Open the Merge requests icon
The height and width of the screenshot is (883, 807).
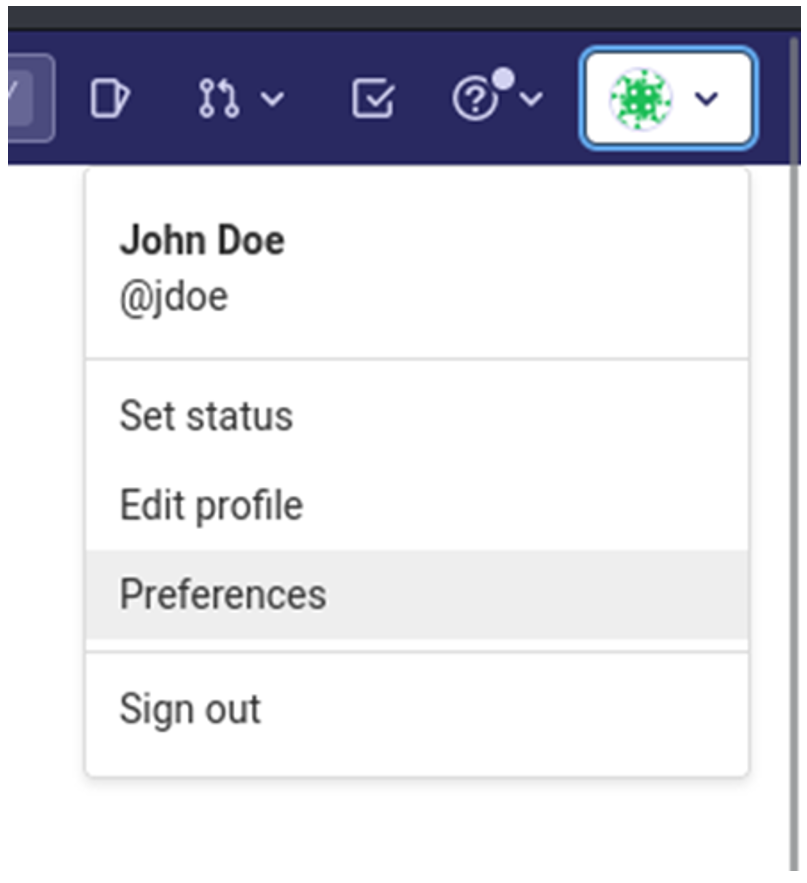pyautogui.click(x=218, y=99)
